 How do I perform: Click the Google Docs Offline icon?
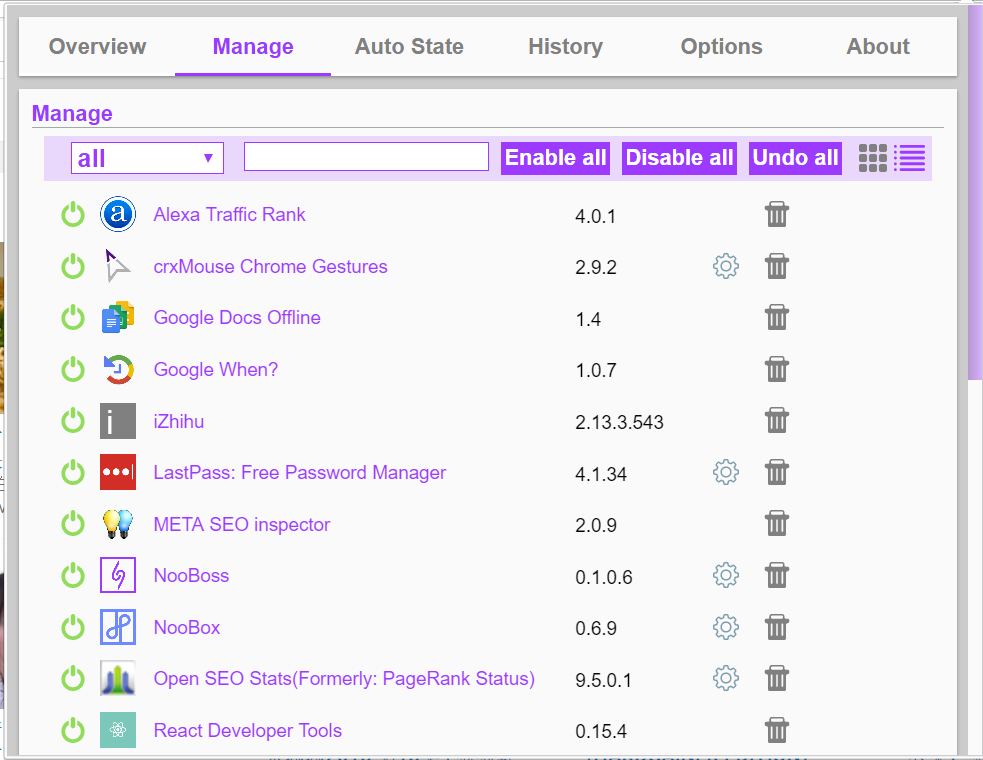click(x=118, y=317)
